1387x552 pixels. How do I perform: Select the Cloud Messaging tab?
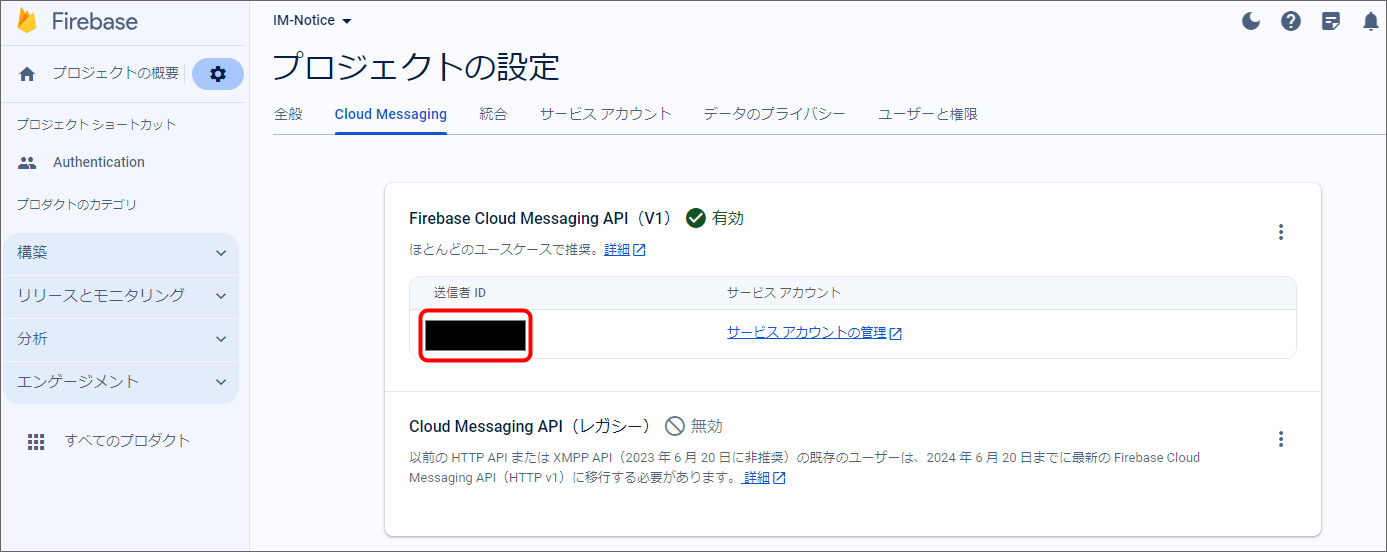click(x=391, y=114)
